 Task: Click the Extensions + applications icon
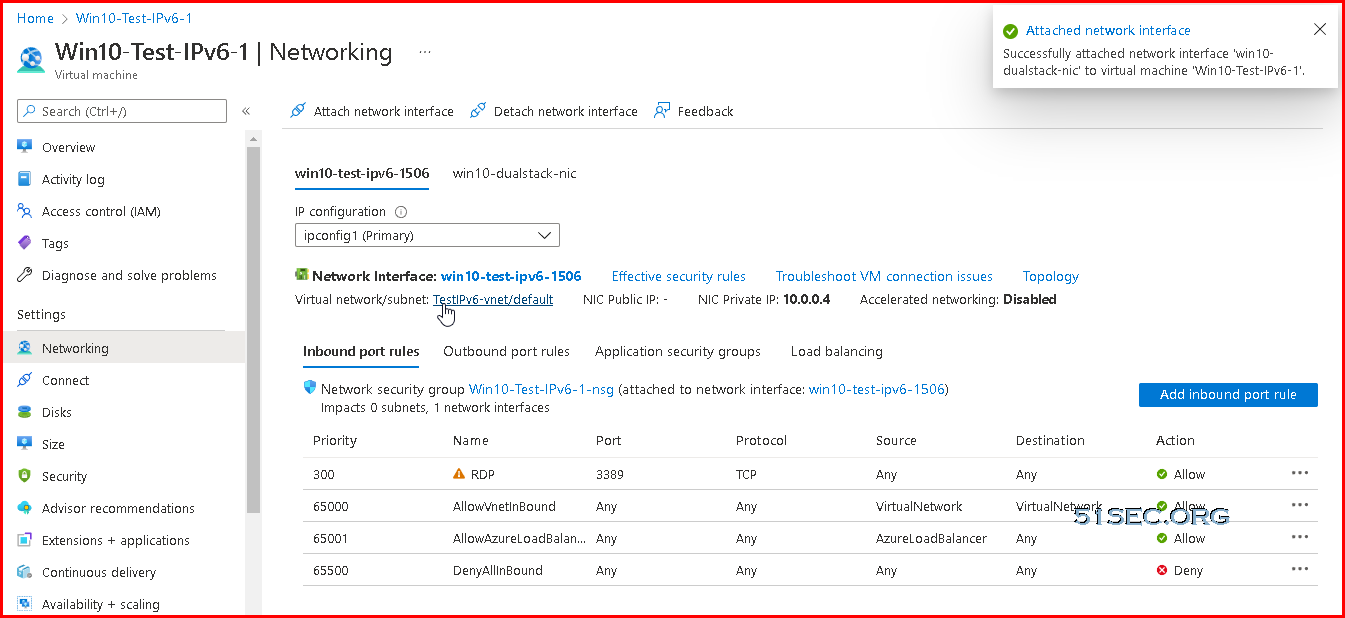[x=25, y=540]
